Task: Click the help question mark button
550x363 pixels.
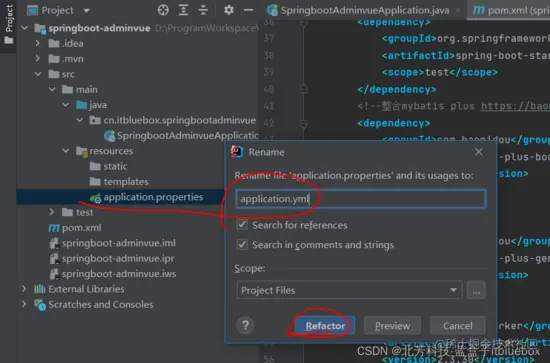Action: [x=246, y=325]
